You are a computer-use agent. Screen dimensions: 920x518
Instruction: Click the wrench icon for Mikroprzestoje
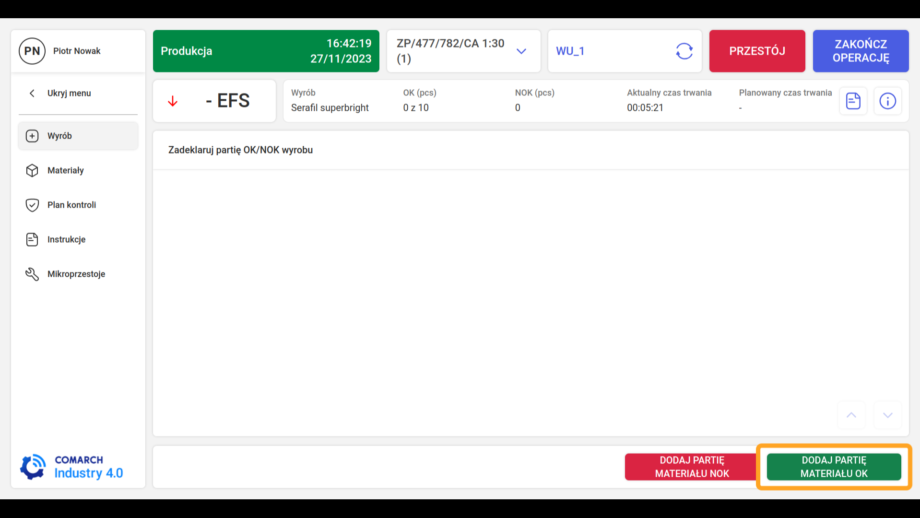32,274
